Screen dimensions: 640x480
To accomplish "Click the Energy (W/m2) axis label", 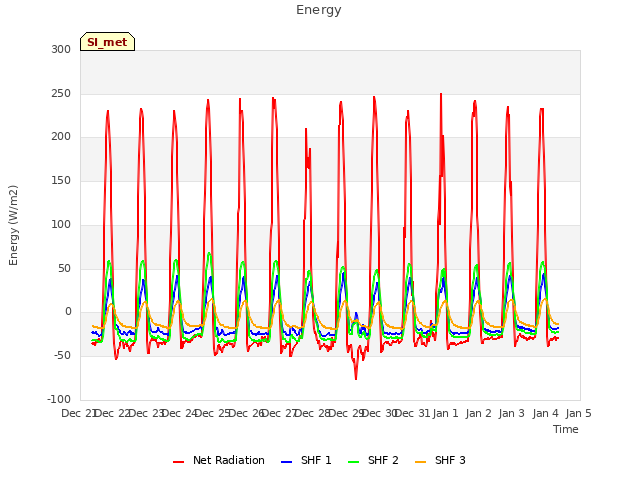I will click(13, 225).
